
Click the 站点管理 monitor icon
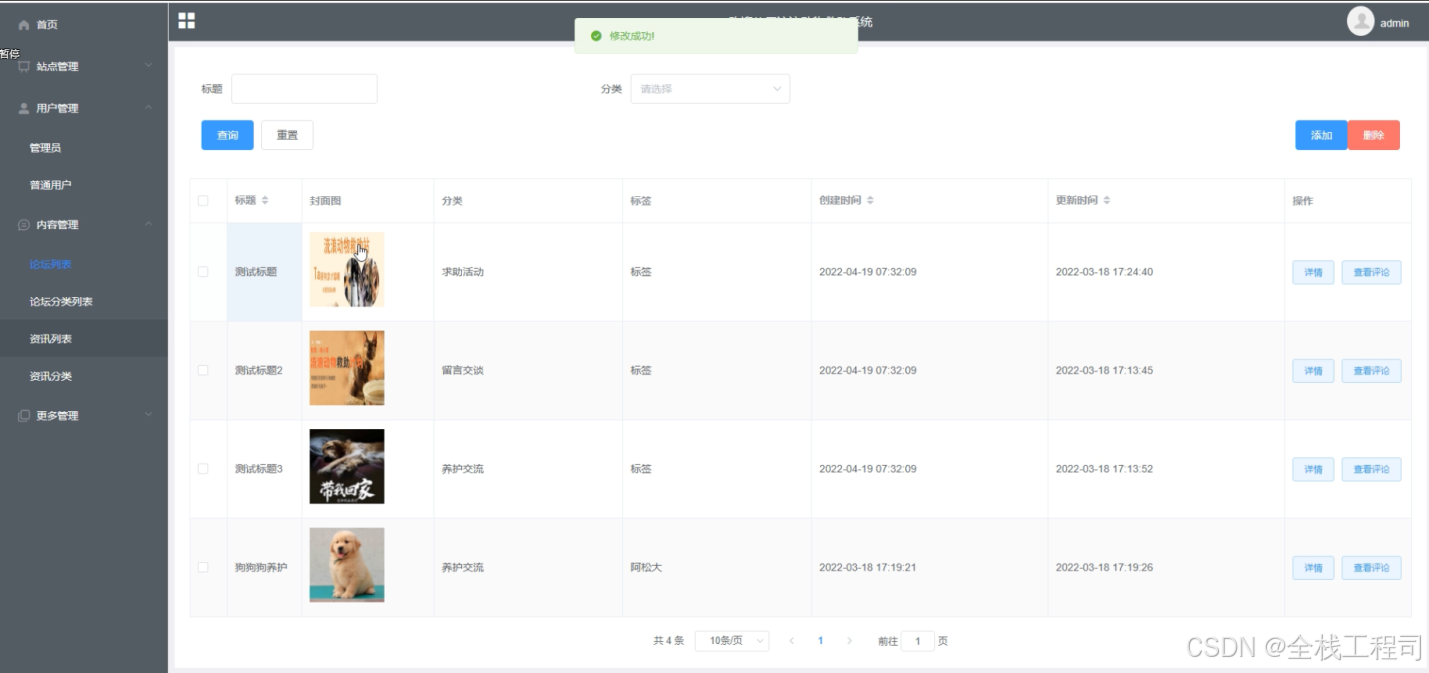(24, 67)
